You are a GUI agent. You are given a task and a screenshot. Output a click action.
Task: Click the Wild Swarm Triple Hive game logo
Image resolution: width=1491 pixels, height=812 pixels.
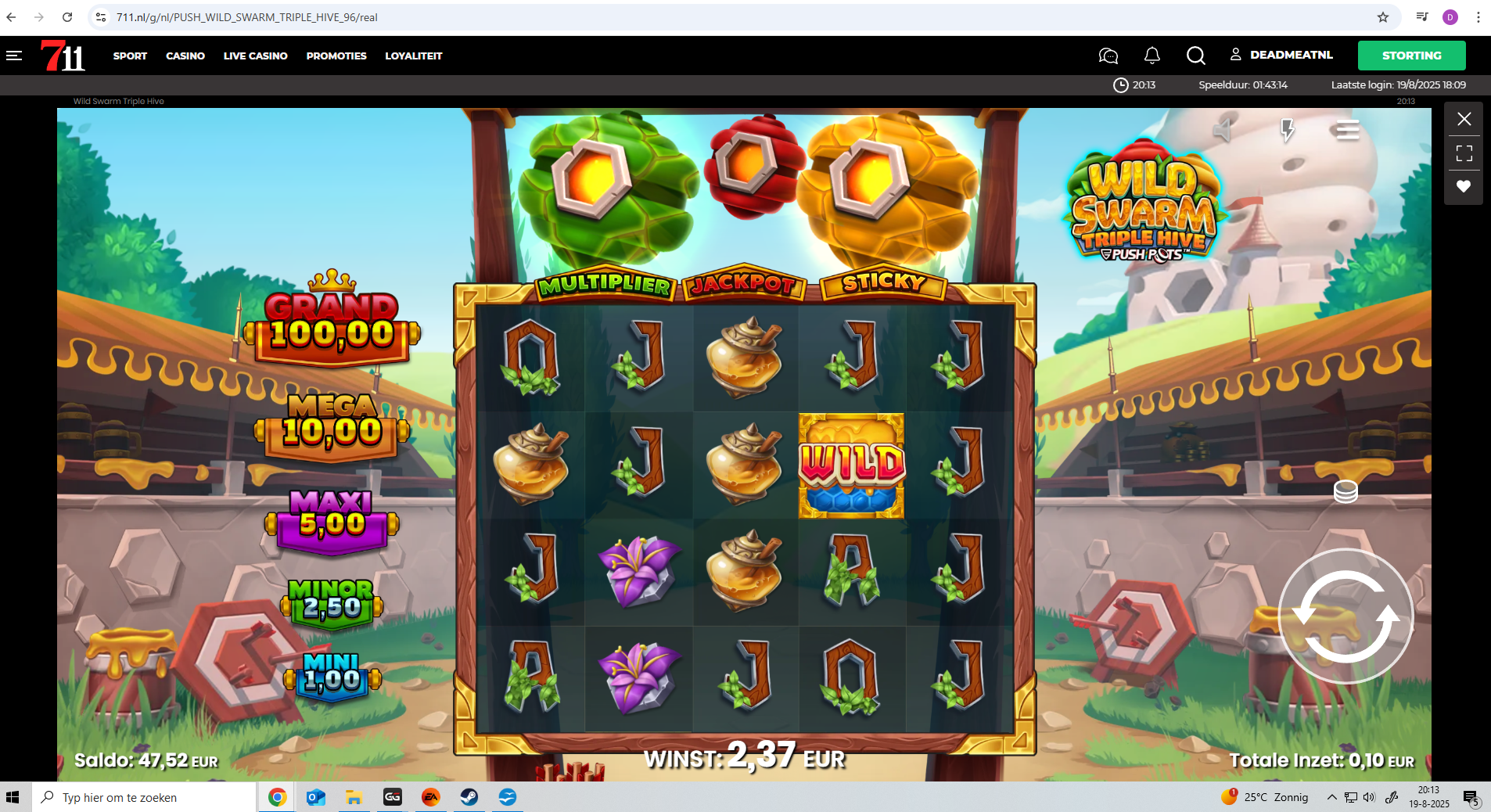pyautogui.click(x=1144, y=201)
